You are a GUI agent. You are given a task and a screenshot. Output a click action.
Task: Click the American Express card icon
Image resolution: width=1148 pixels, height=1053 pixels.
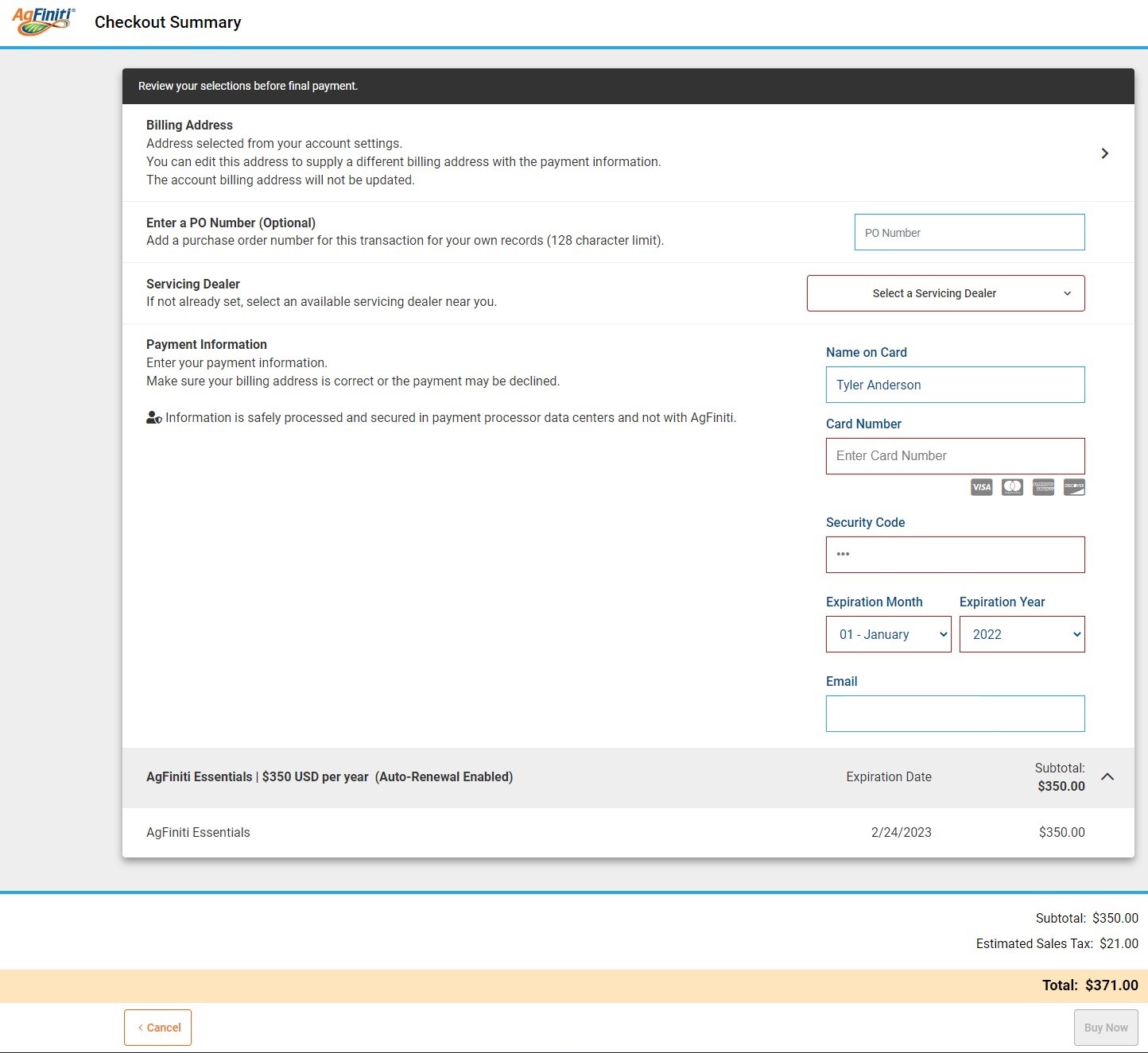point(1043,487)
